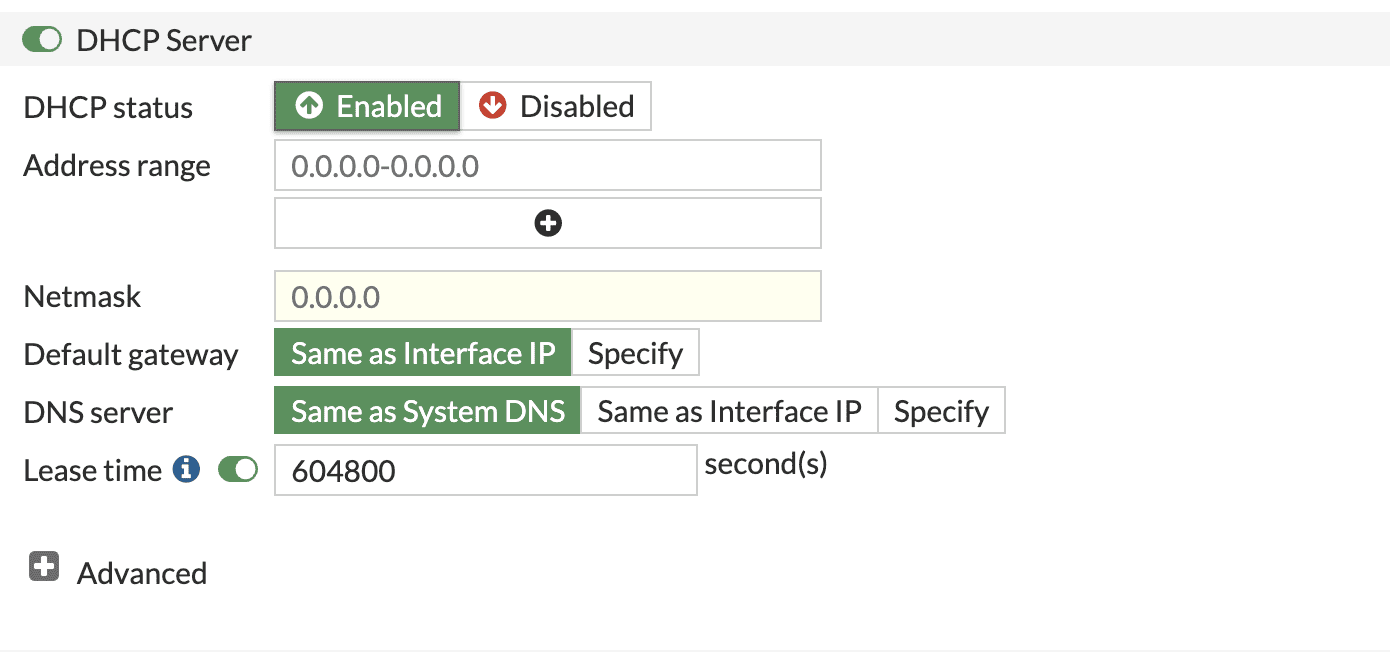This screenshot has width=1390, height=652.
Task: Choose Specify for Default gateway
Action: click(x=635, y=354)
